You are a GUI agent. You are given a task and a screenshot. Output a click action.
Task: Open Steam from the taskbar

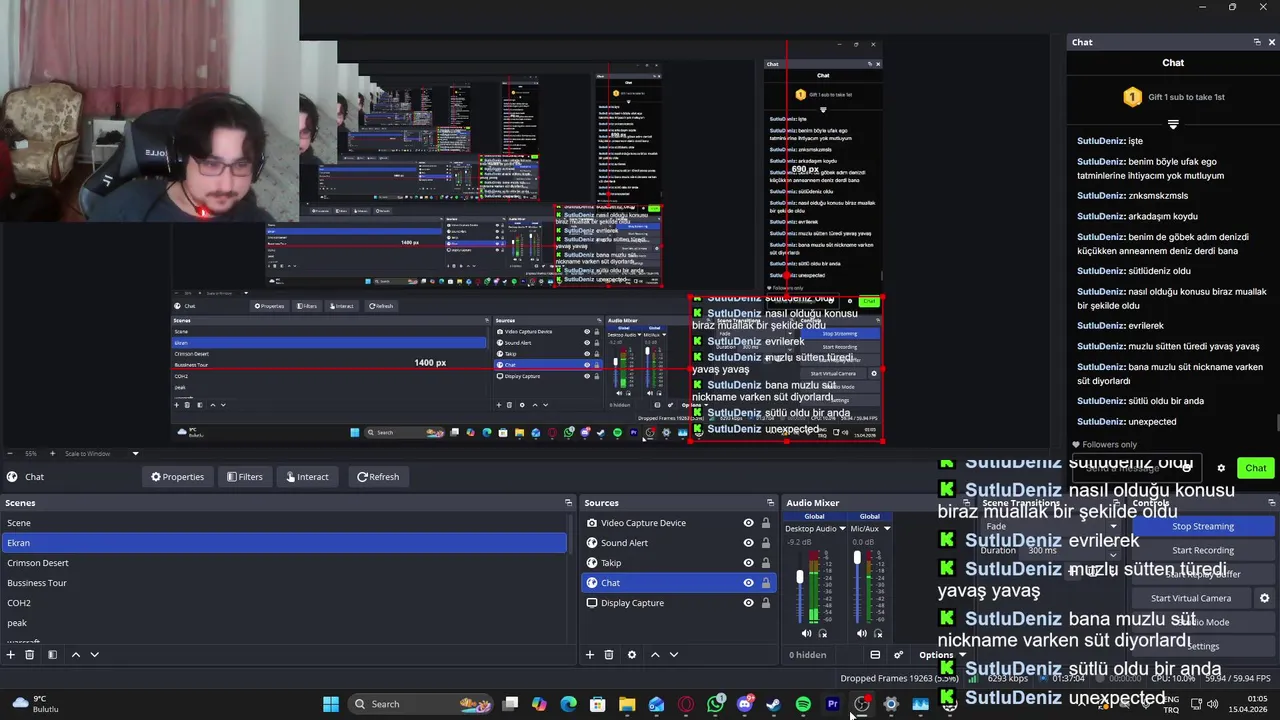773,704
